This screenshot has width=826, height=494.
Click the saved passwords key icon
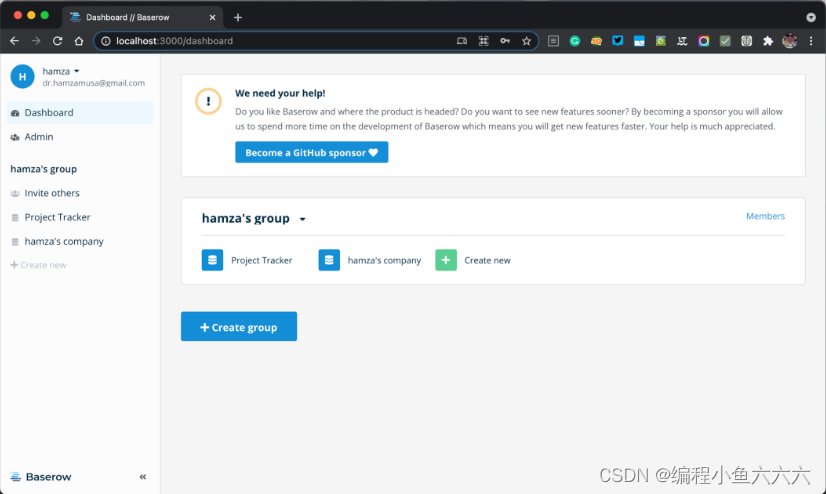(x=505, y=41)
